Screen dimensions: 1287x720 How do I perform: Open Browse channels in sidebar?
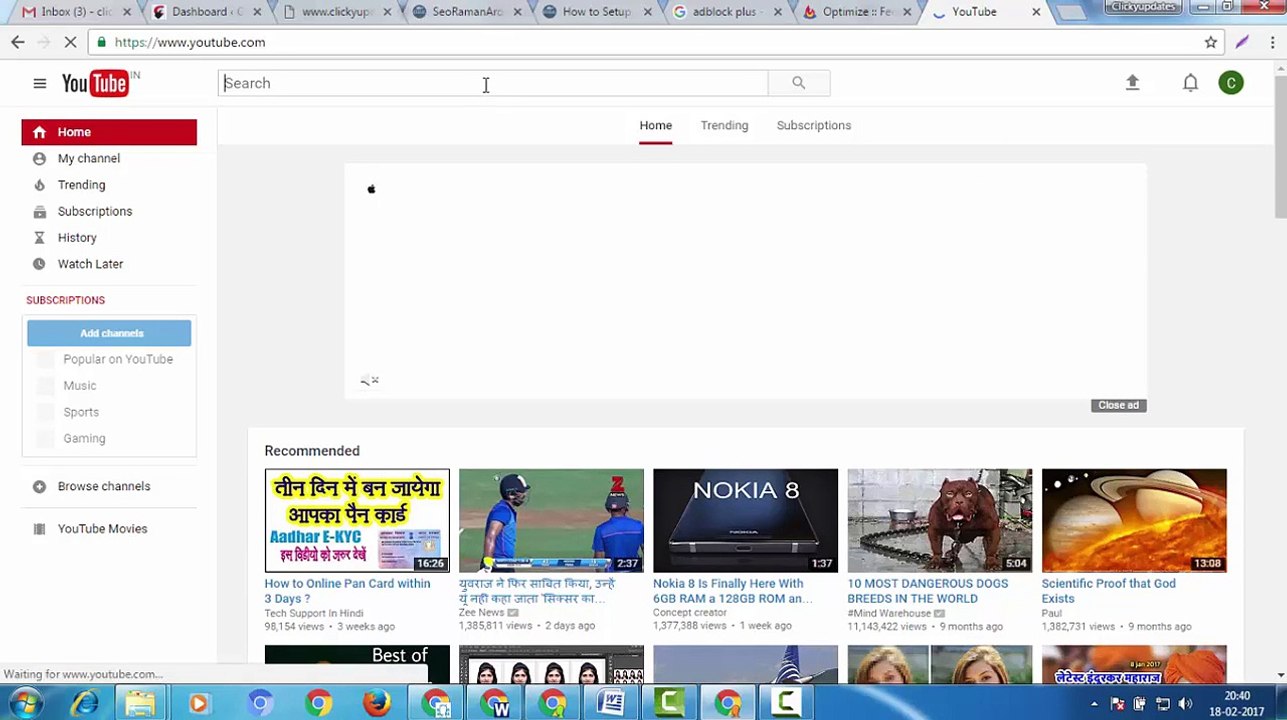tap(103, 486)
